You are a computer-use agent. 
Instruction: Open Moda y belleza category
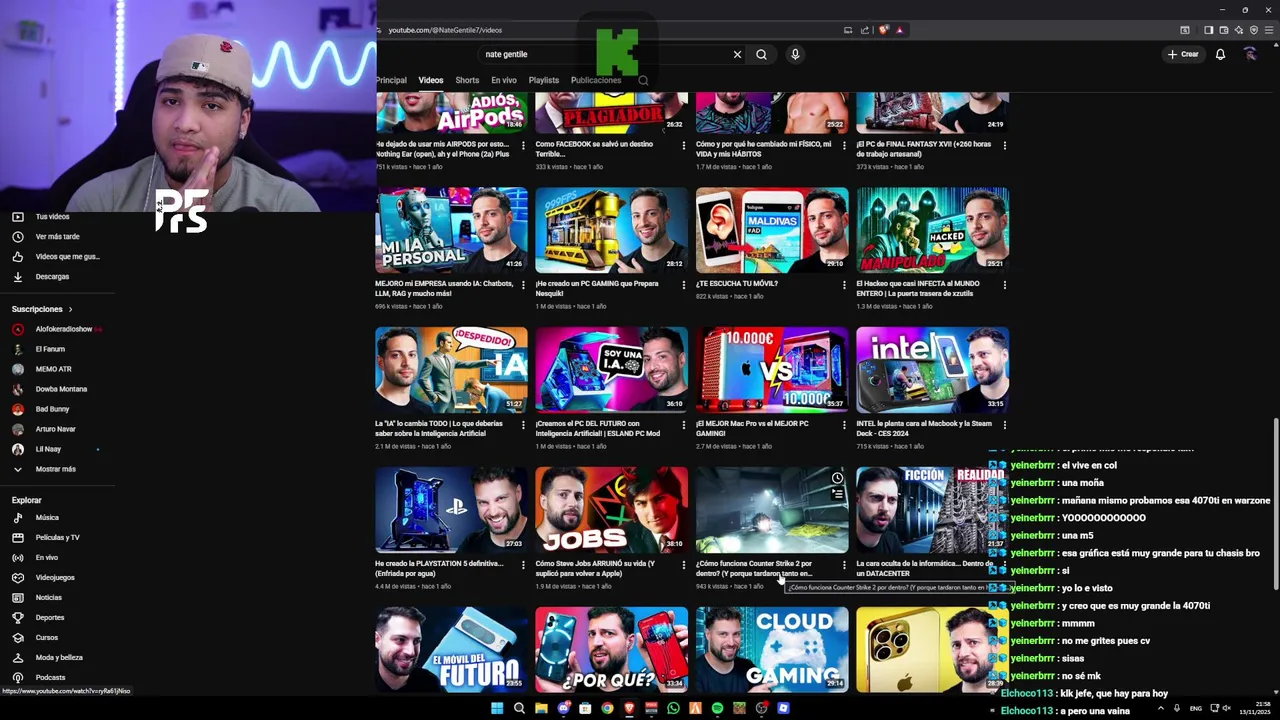[x=47, y=658]
